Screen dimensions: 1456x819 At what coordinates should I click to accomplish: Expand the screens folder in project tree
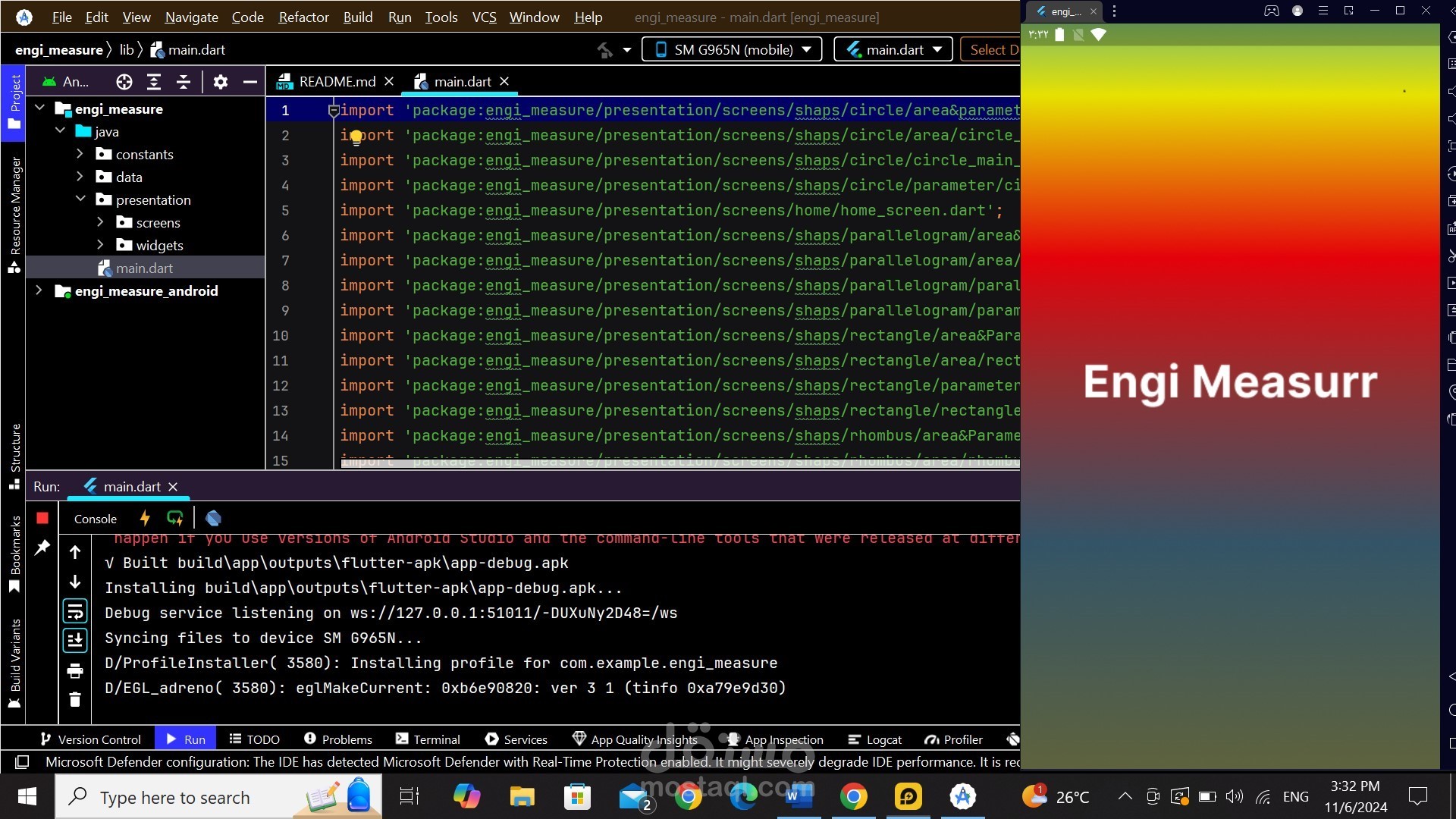click(x=100, y=223)
